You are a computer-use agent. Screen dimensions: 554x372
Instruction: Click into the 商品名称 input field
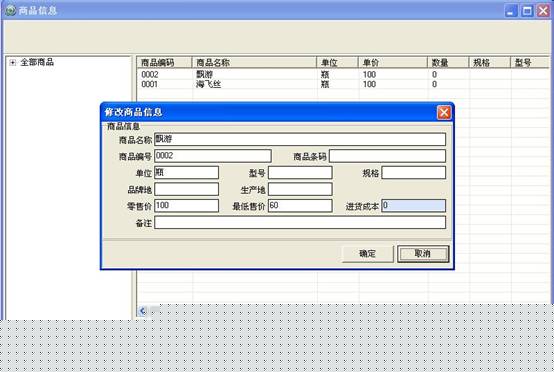coord(300,139)
